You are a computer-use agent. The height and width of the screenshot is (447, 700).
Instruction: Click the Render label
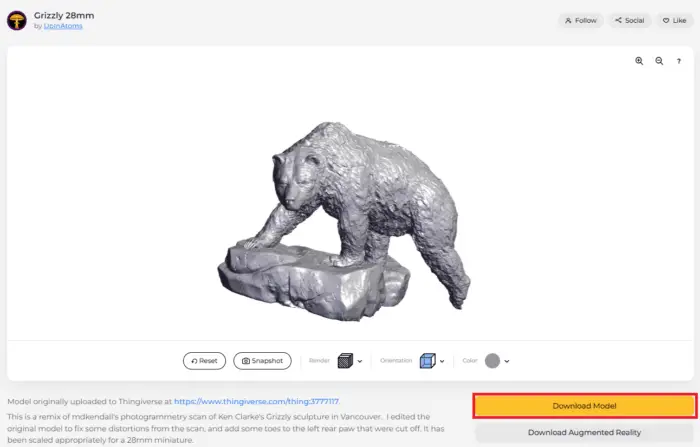319,360
